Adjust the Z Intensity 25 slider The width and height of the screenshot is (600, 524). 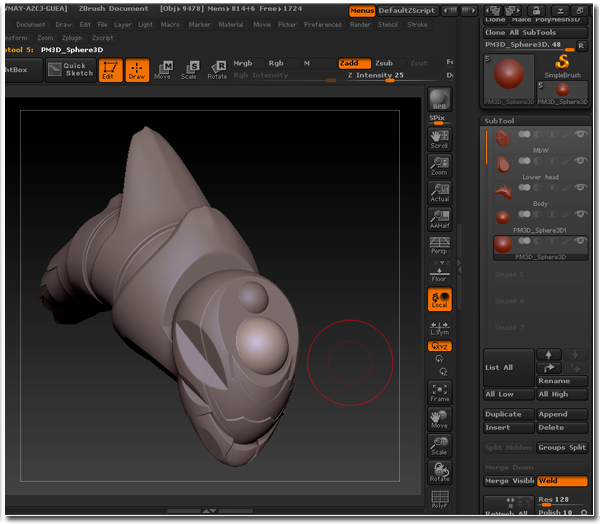pyautogui.click(x=388, y=76)
